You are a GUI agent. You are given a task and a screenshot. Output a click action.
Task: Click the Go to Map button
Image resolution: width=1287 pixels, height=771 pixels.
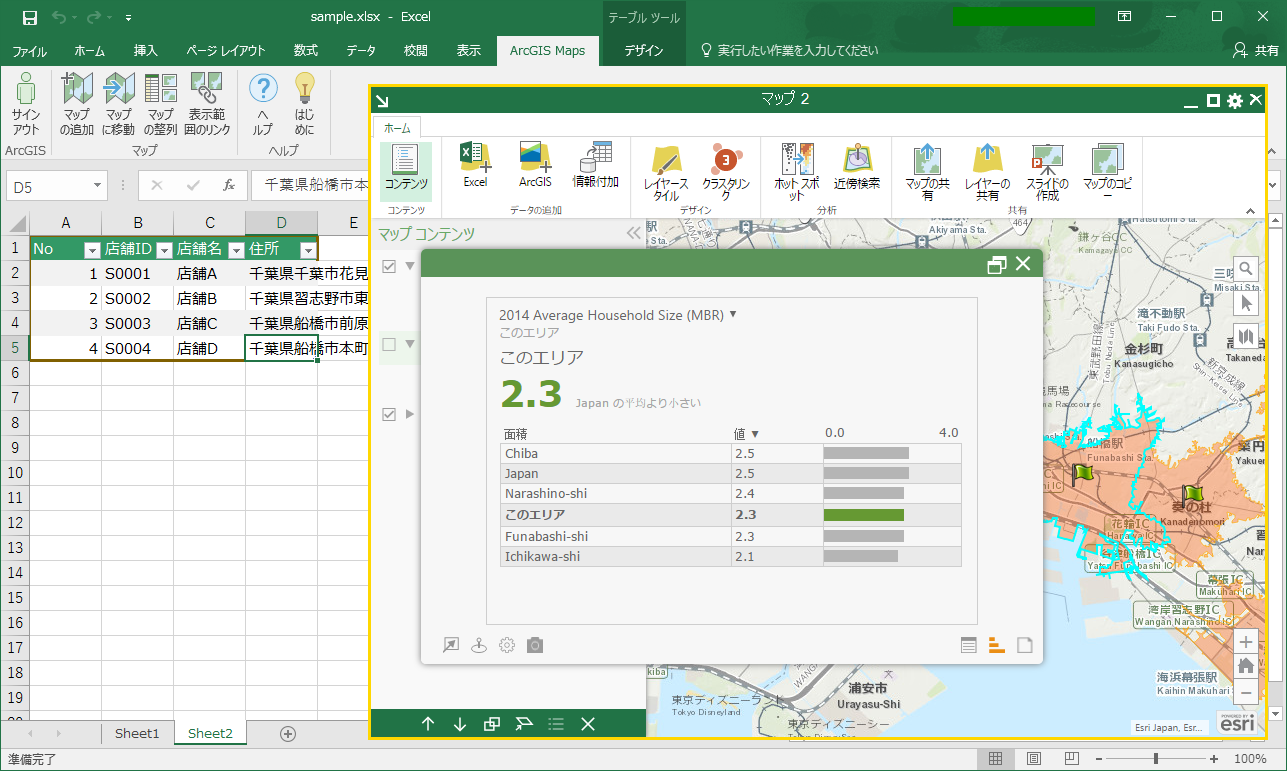(118, 104)
